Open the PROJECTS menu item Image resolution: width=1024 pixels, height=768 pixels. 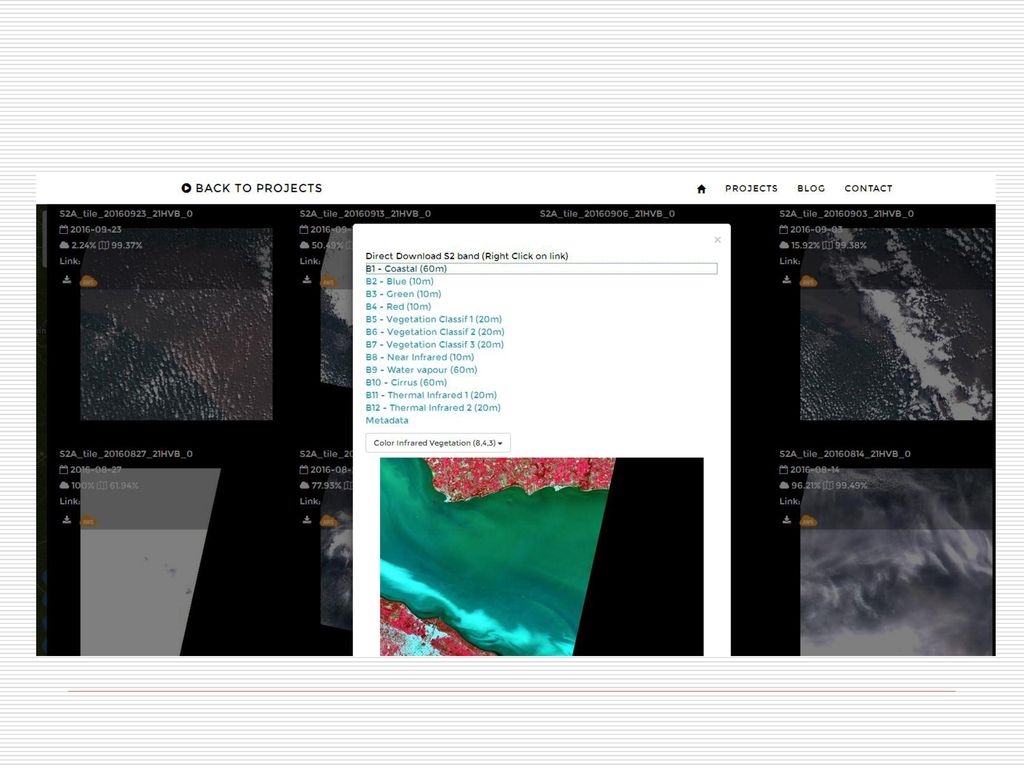click(x=751, y=188)
